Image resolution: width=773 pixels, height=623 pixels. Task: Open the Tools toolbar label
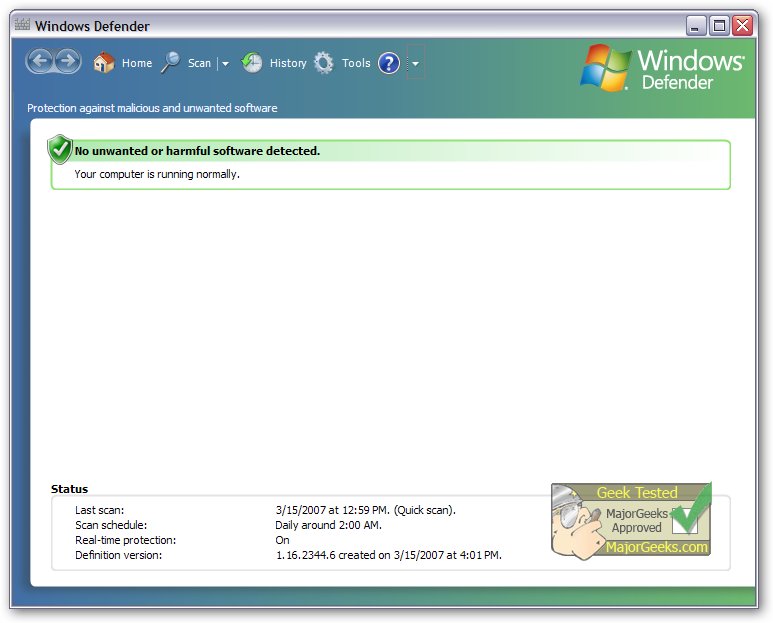(x=356, y=63)
